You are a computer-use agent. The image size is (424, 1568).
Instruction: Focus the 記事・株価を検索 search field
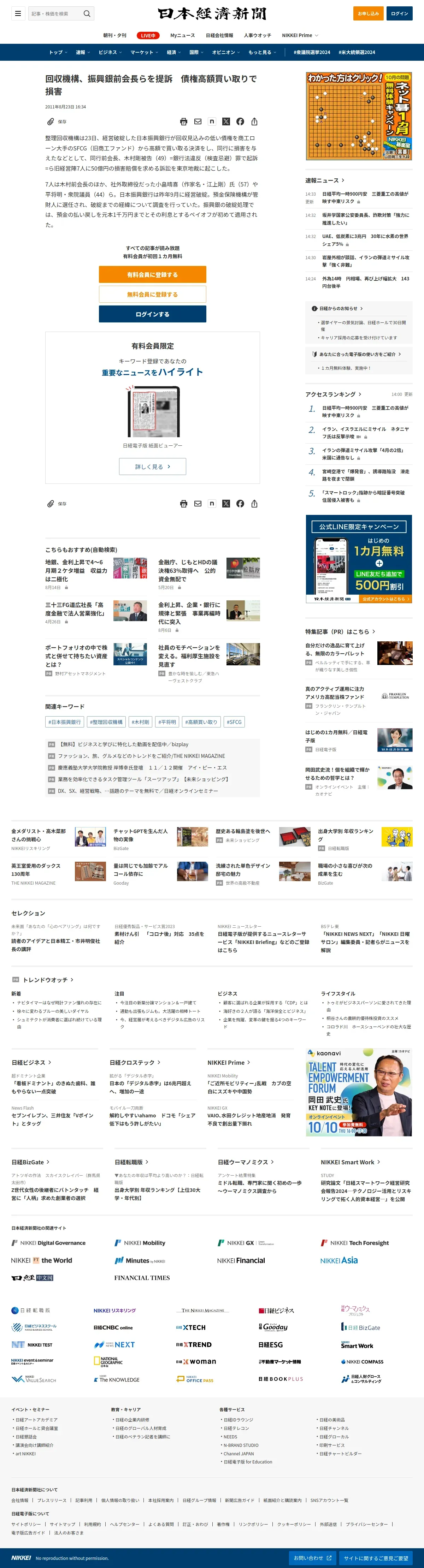coord(55,13)
